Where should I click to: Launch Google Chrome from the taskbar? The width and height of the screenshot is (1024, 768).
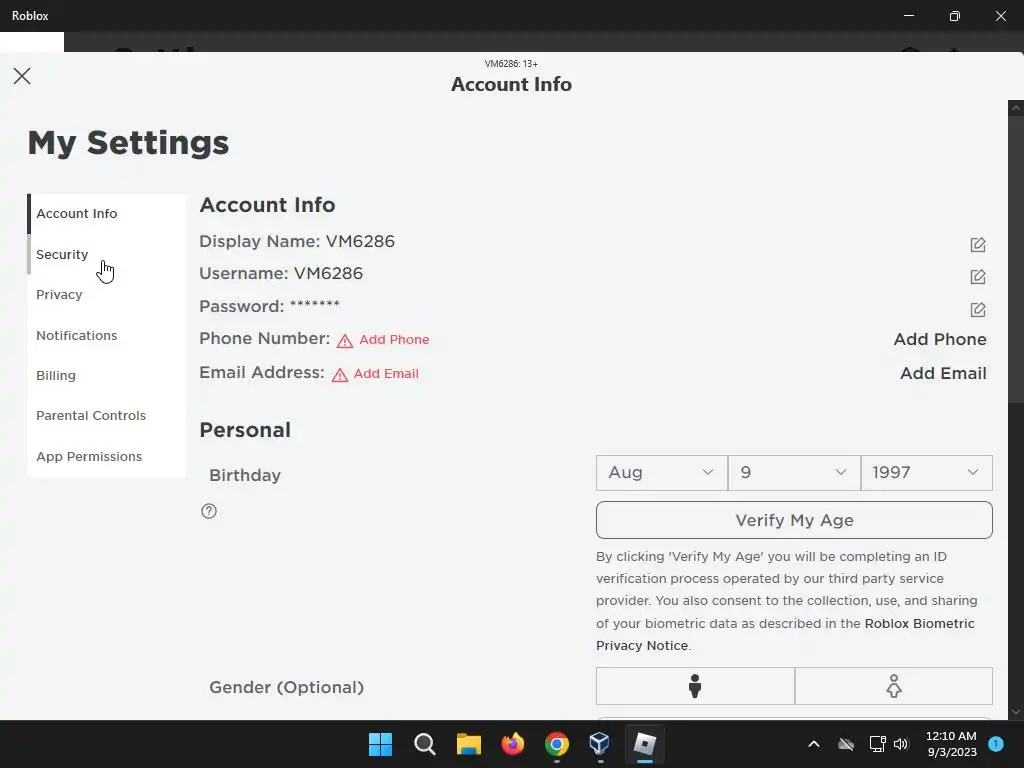[556, 744]
